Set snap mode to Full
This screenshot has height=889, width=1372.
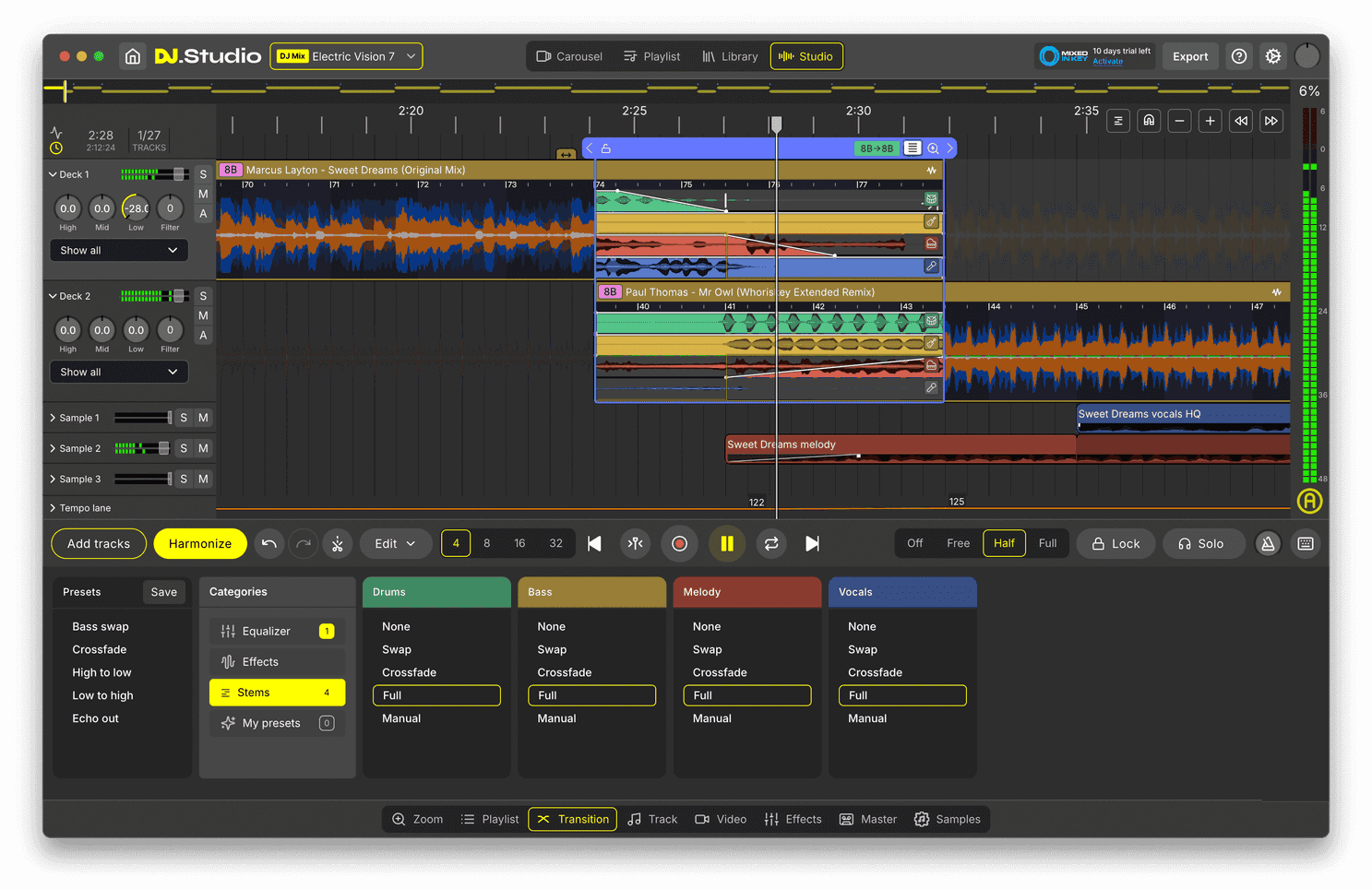click(x=1047, y=544)
